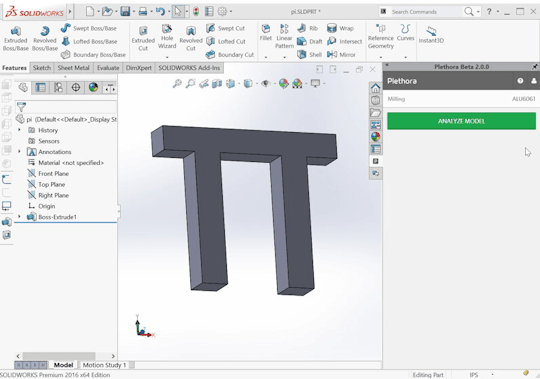Click feature tree horizontal scrollbar

pyautogui.click(x=59, y=356)
